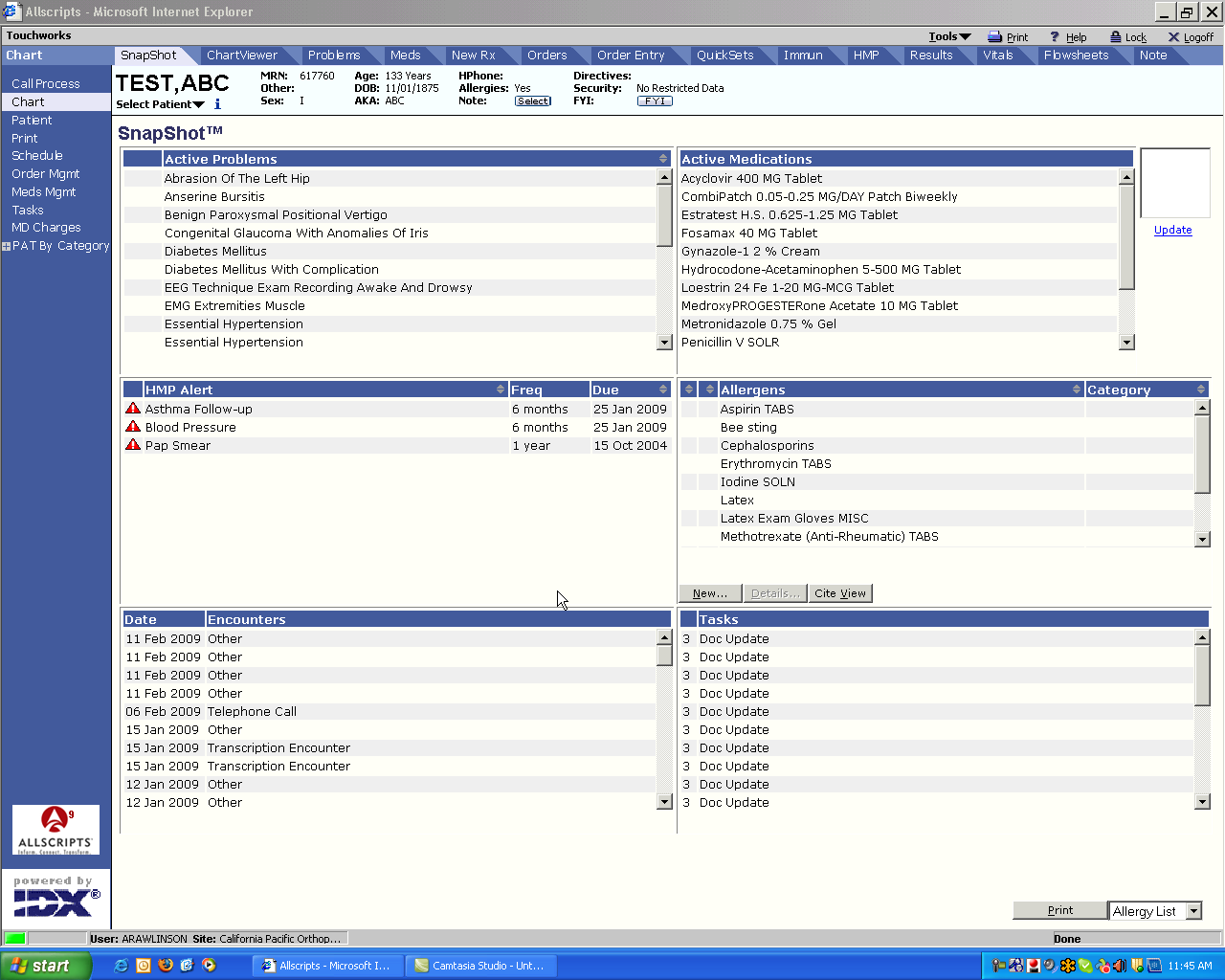Switch to the ChartViewer tab
The height and width of the screenshot is (980, 1225).
tap(241, 56)
